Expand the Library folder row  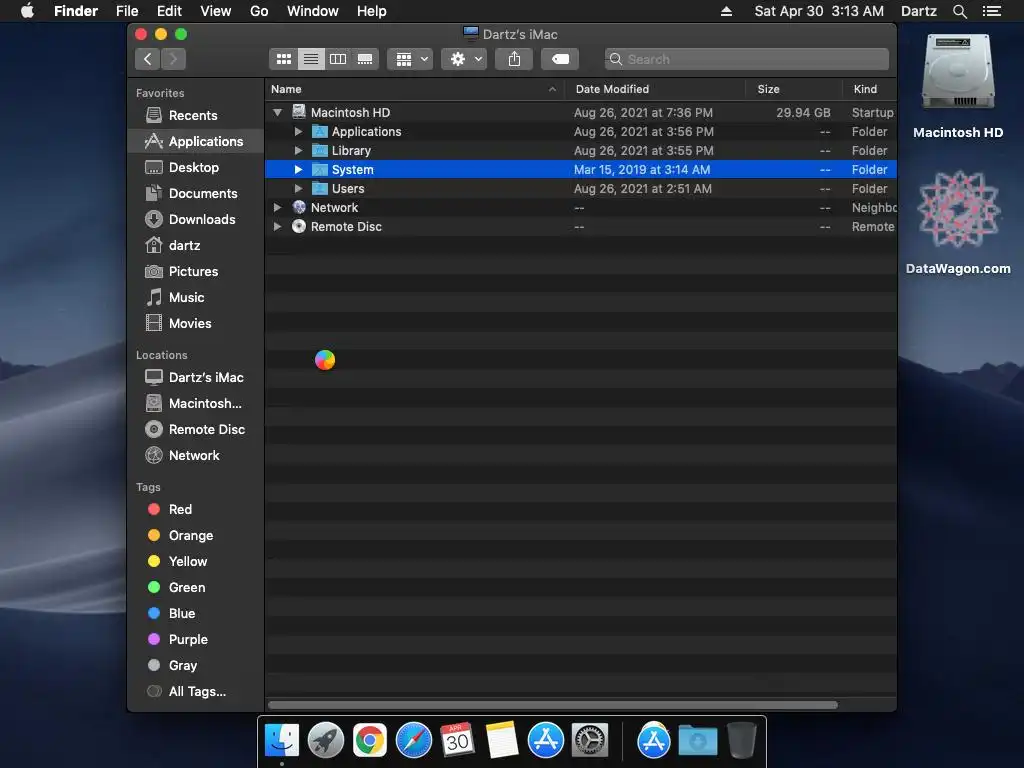[298, 150]
